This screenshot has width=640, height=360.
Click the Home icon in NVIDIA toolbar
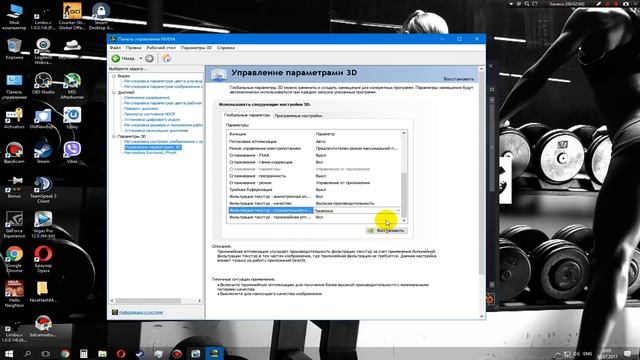[x=167, y=58]
